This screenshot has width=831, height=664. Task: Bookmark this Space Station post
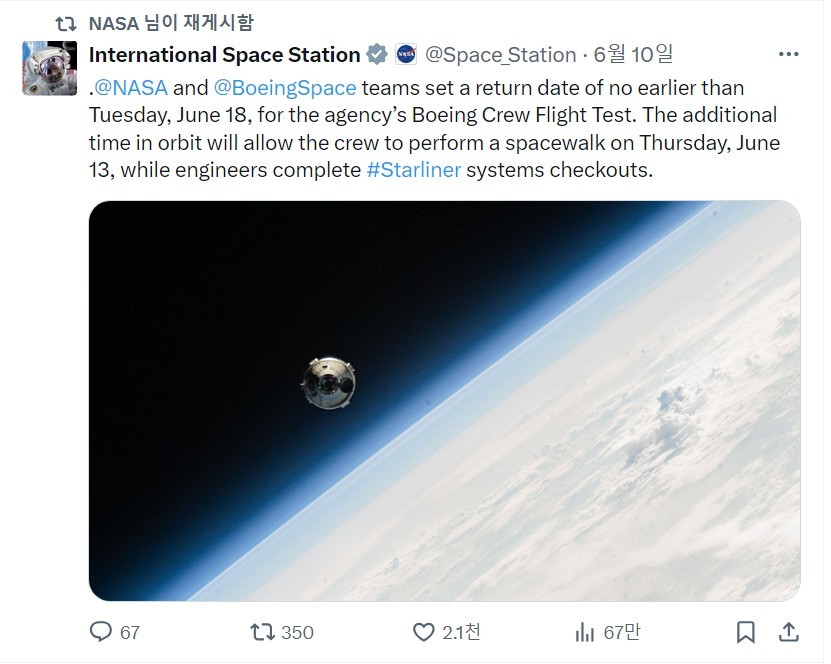click(x=746, y=632)
